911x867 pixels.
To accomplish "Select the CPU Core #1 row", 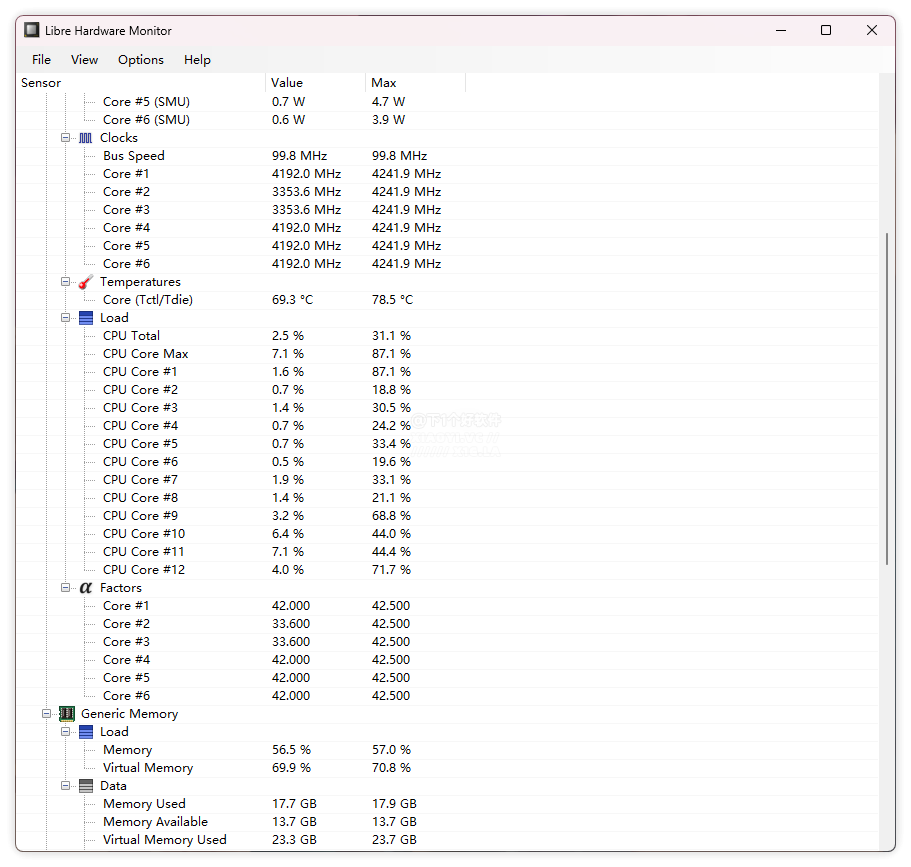I will 447,372.
